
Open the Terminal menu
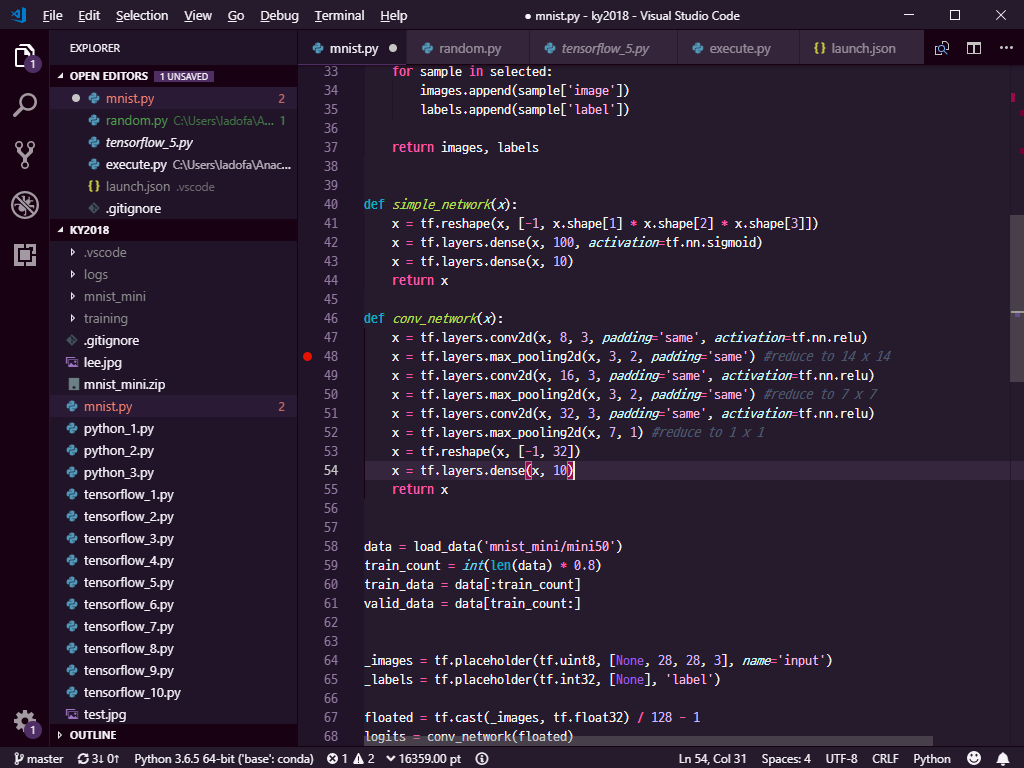tap(338, 15)
